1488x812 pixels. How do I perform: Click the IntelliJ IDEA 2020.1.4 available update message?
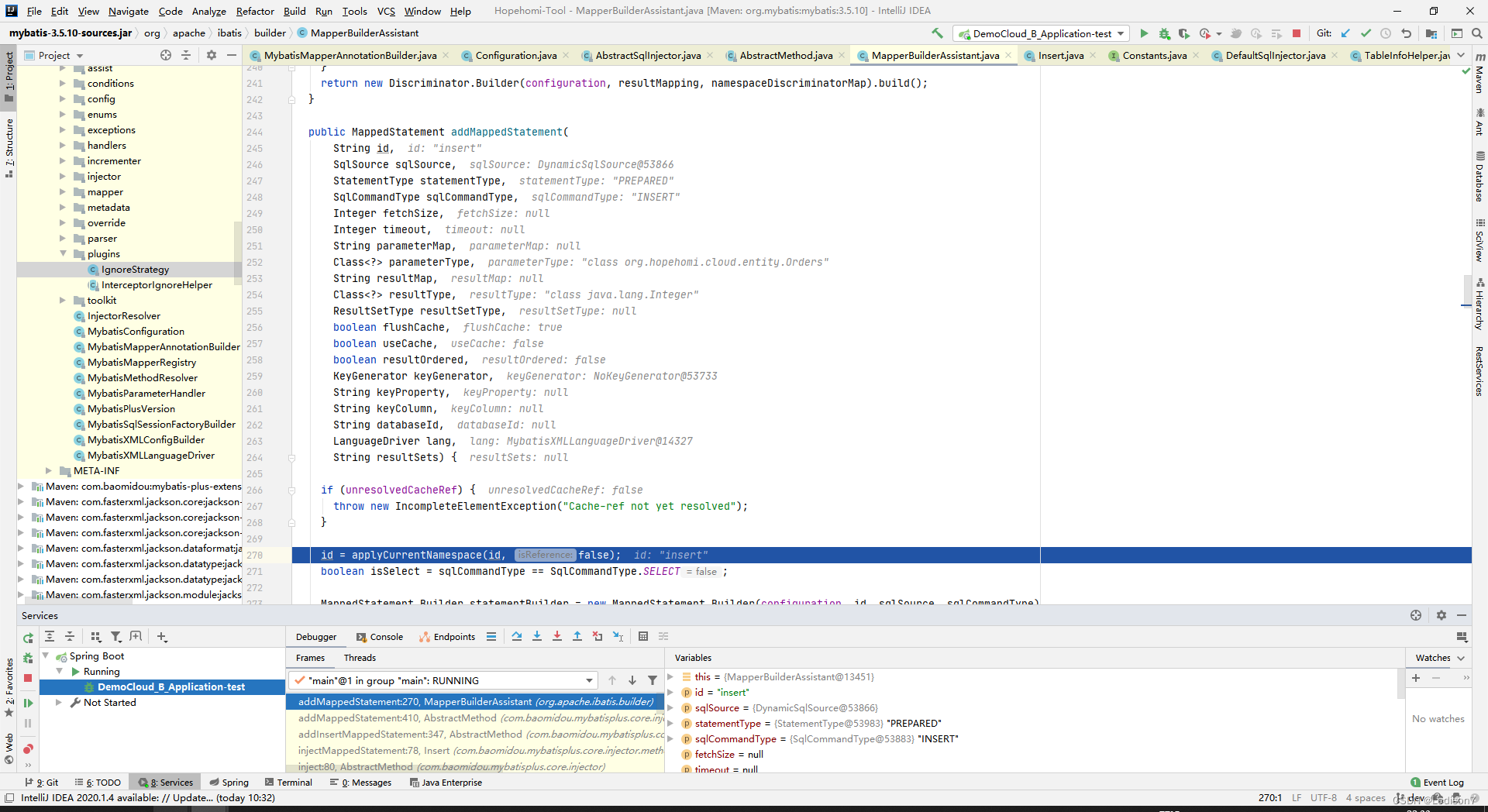click(x=148, y=797)
